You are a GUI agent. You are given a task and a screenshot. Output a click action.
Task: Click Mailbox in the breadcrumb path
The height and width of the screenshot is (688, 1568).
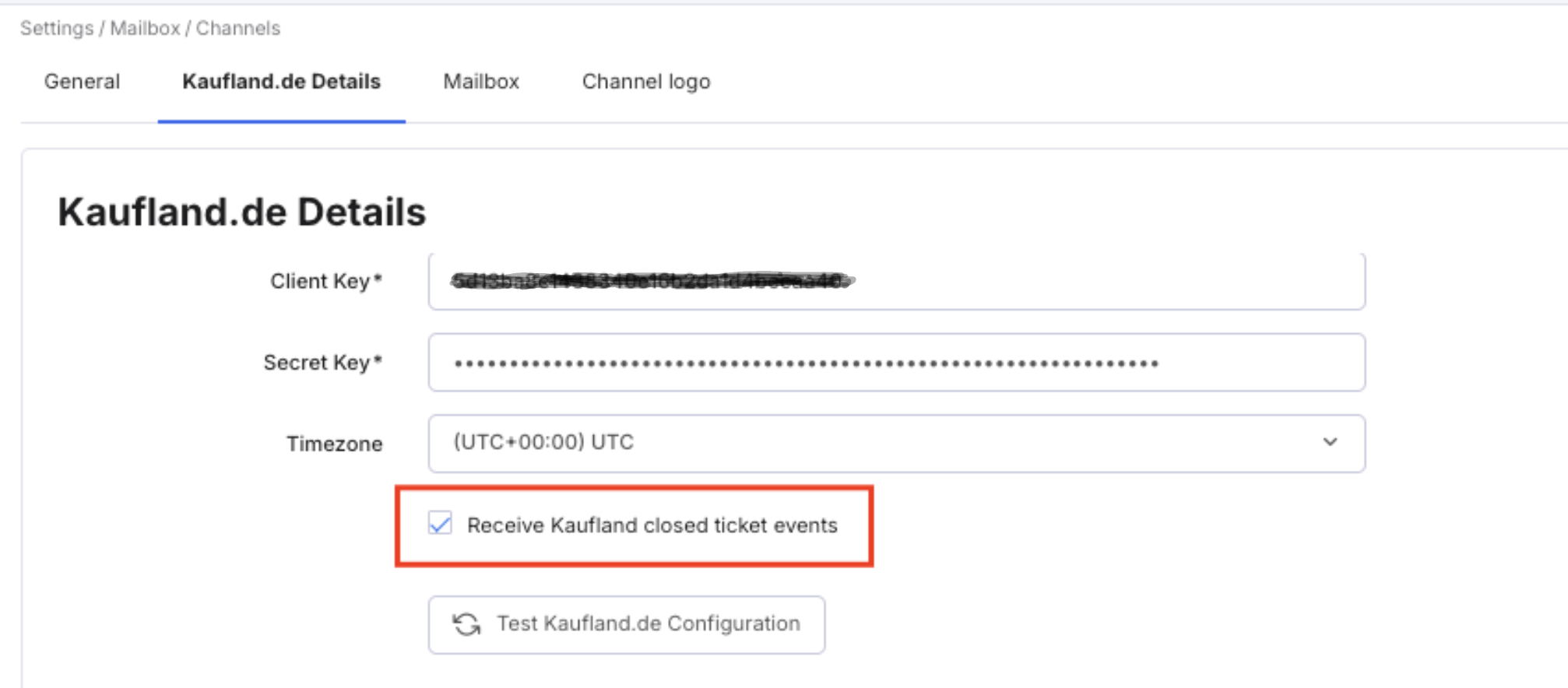(145, 29)
